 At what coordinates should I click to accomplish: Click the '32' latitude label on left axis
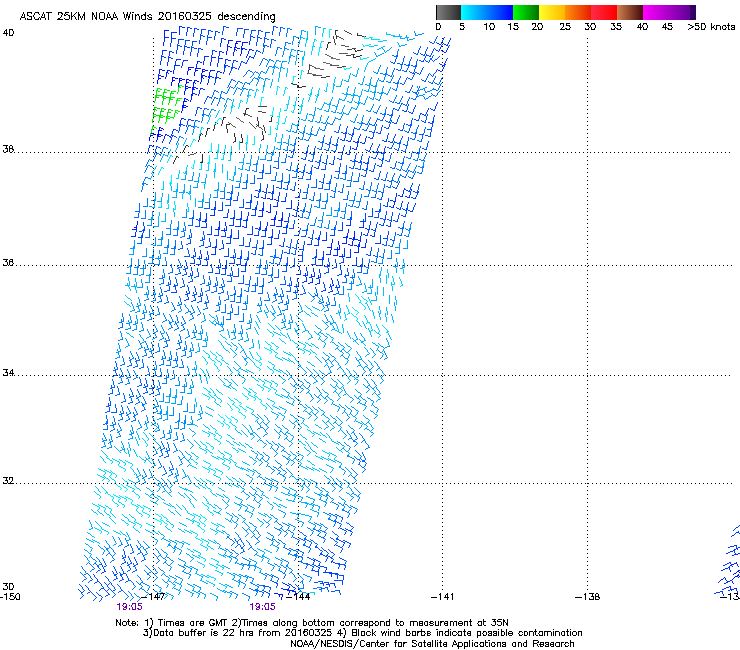pos(8,481)
